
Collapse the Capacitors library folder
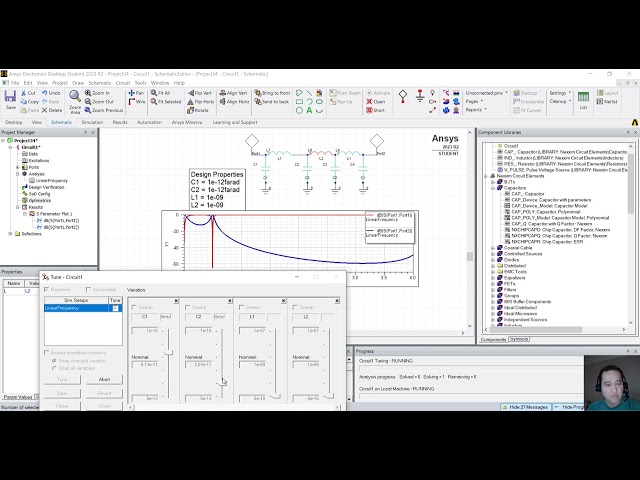[493, 188]
